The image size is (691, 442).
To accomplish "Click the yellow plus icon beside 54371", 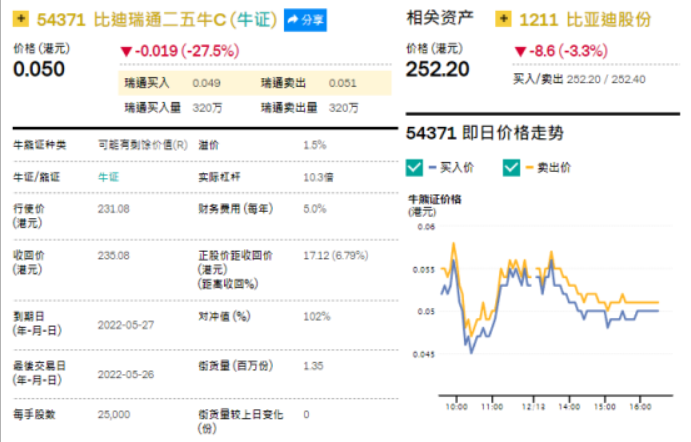I will 21,19.
